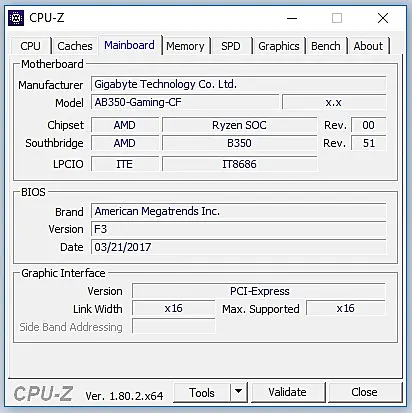Screen dimensions: 412x413
Task: Click the Chipset Rev. value 00
Action: tap(368, 125)
